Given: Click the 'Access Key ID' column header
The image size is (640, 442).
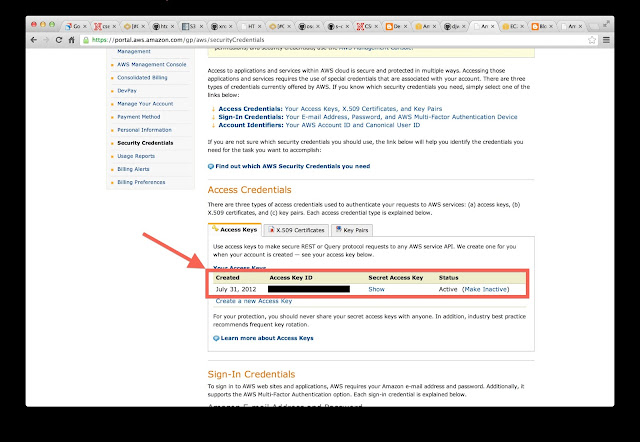Looking at the screenshot, I should point(291,278).
